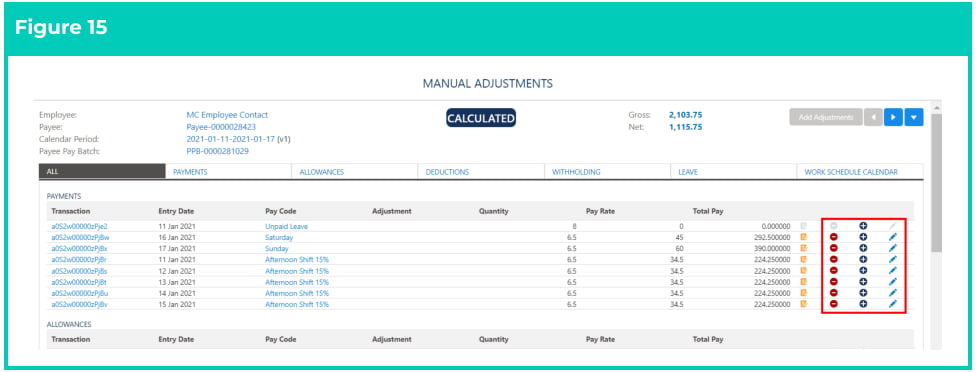Image resolution: width=976 pixels, height=372 pixels.
Task: Click the scrollbar up arrow
Action: (937, 108)
